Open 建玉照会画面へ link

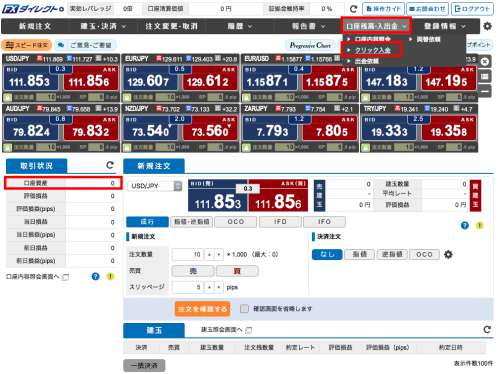coord(221,330)
